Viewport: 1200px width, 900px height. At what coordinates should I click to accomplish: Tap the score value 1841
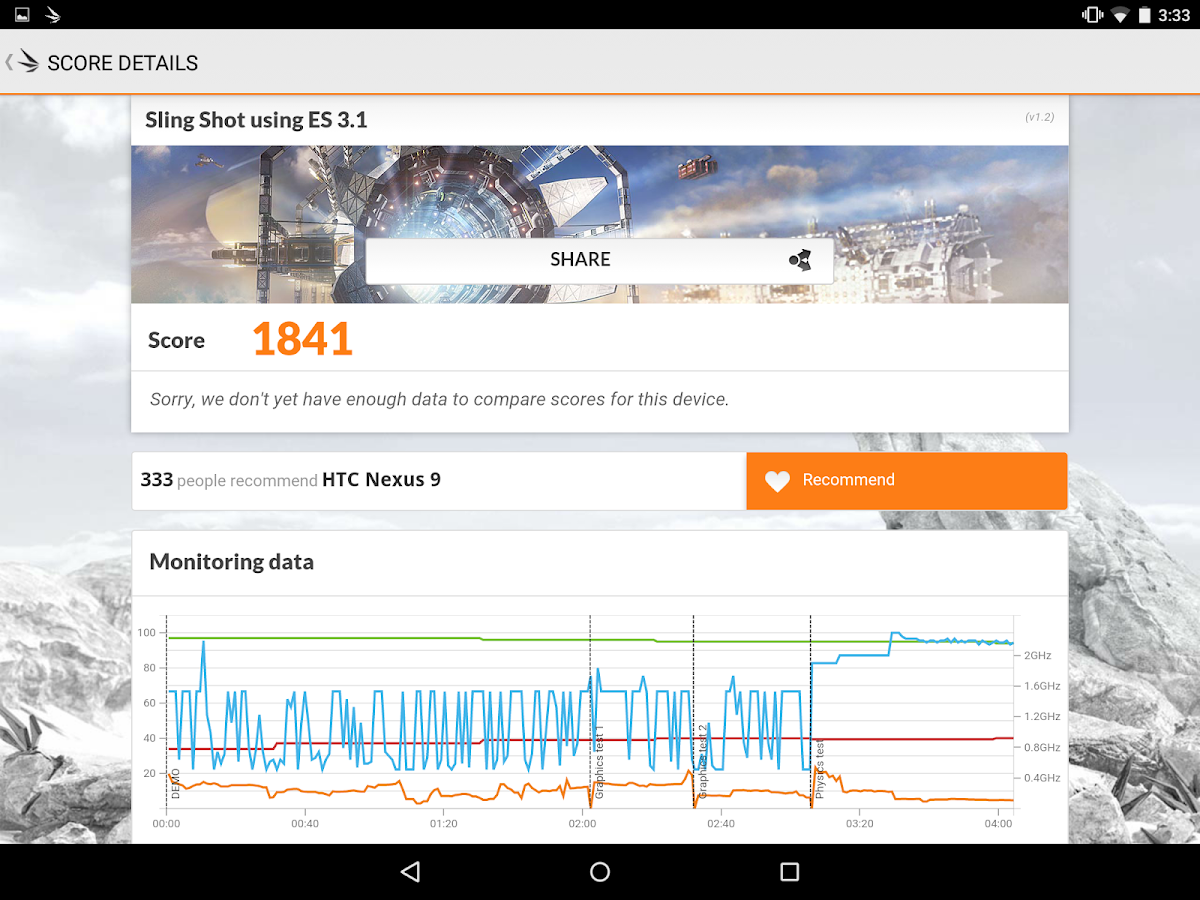click(302, 340)
